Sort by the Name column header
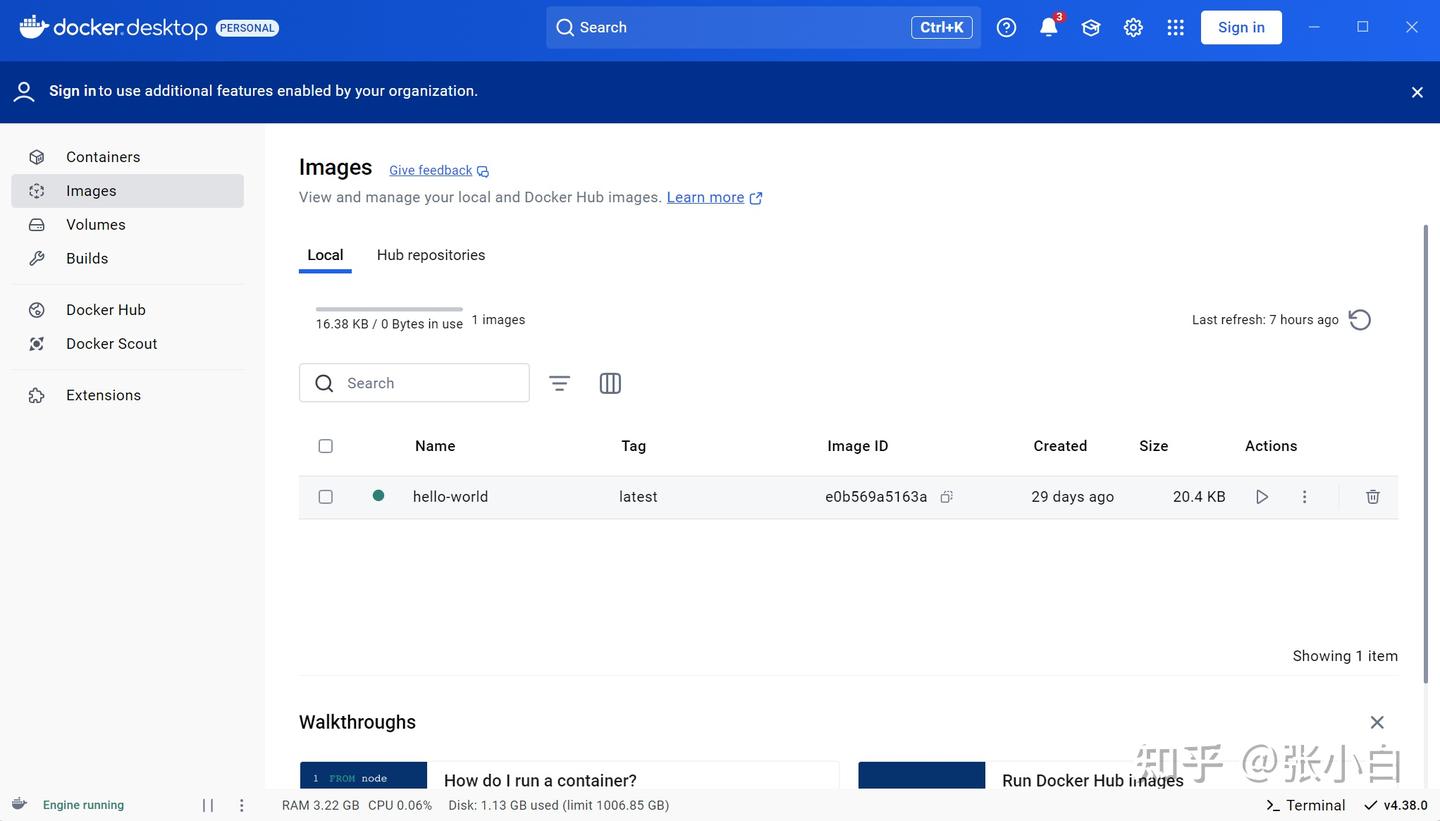Image resolution: width=1440 pixels, height=821 pixels. tap(435, 446)
